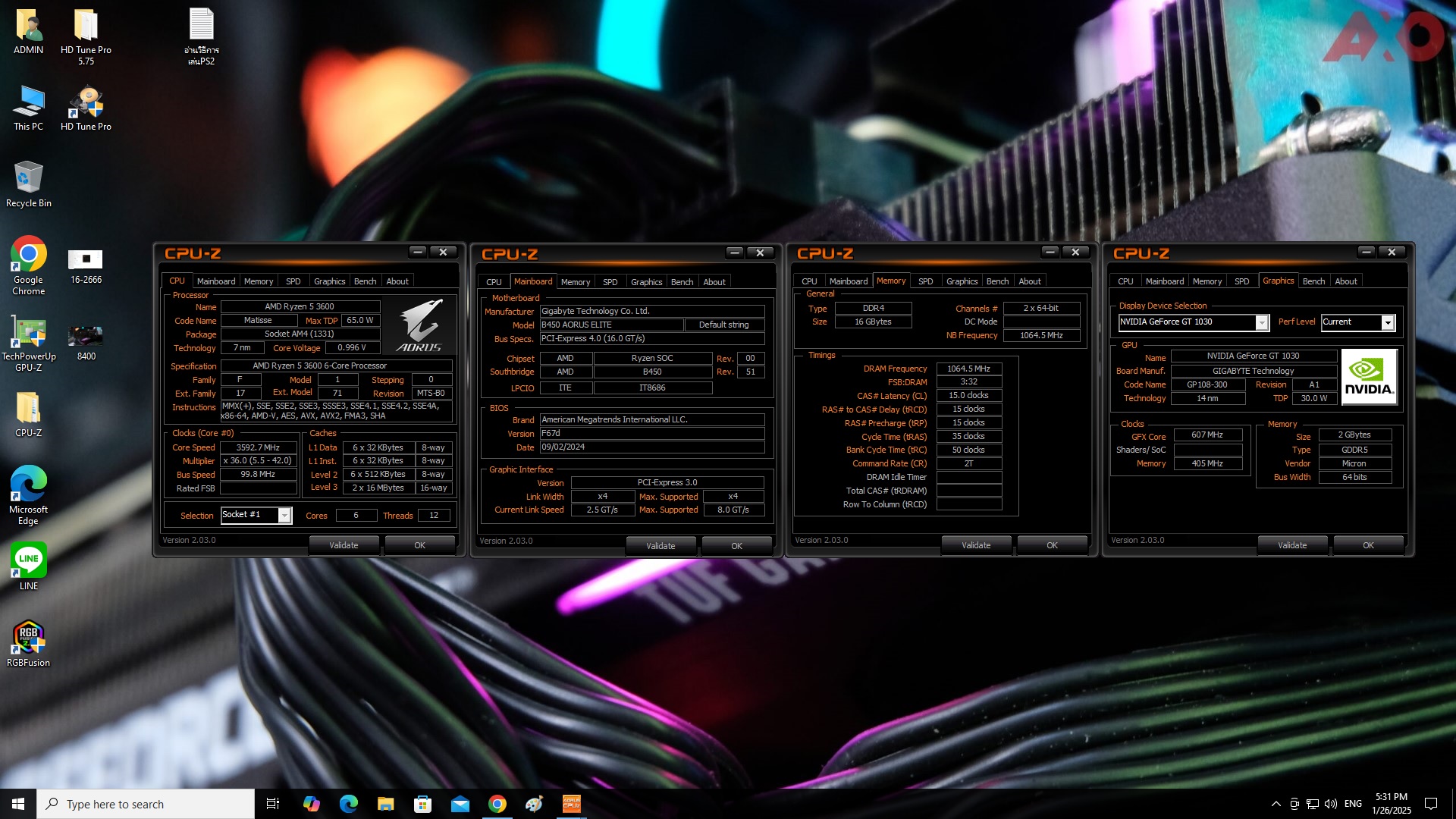Switch to Chrome on taskbar
This screenshot has height=819, width=1456.
497,804
